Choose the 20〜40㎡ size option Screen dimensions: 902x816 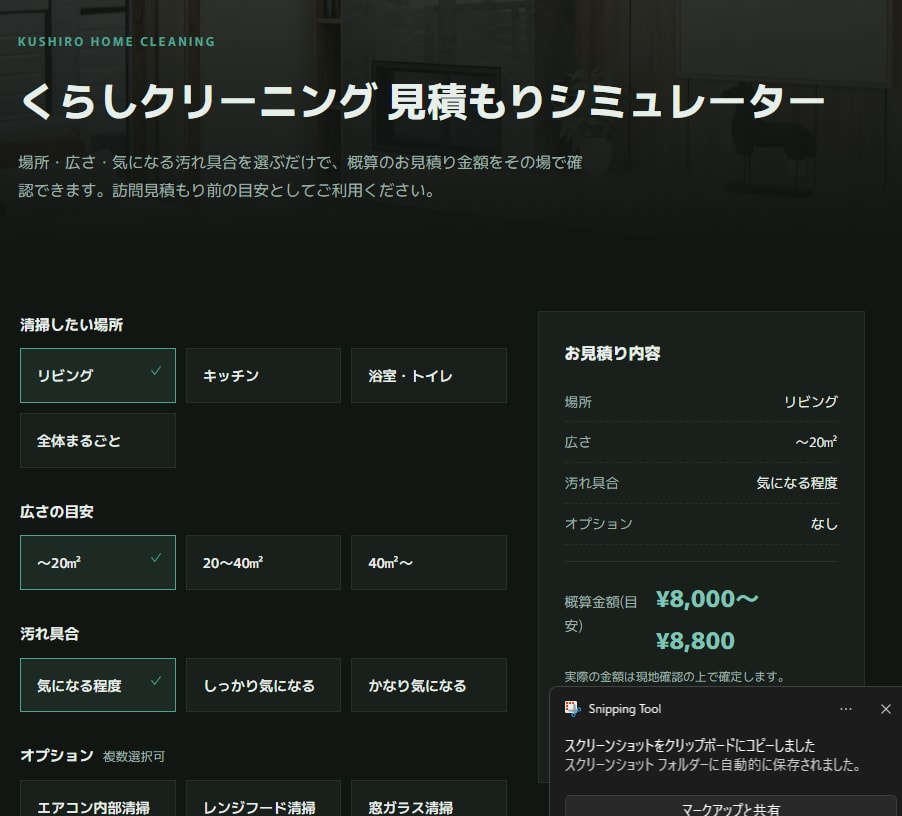(263, 562)
